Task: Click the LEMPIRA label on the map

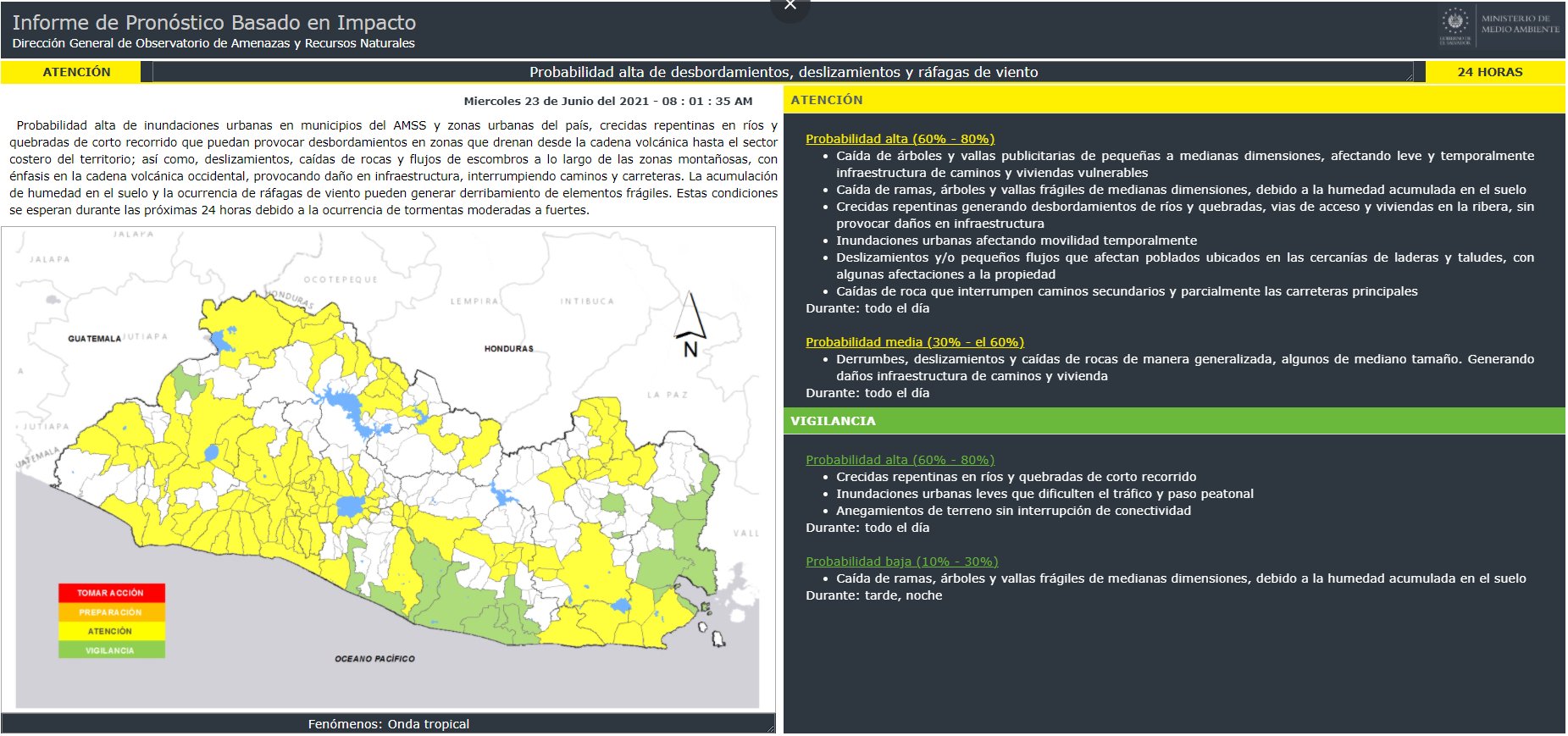Action: (474, 302)
